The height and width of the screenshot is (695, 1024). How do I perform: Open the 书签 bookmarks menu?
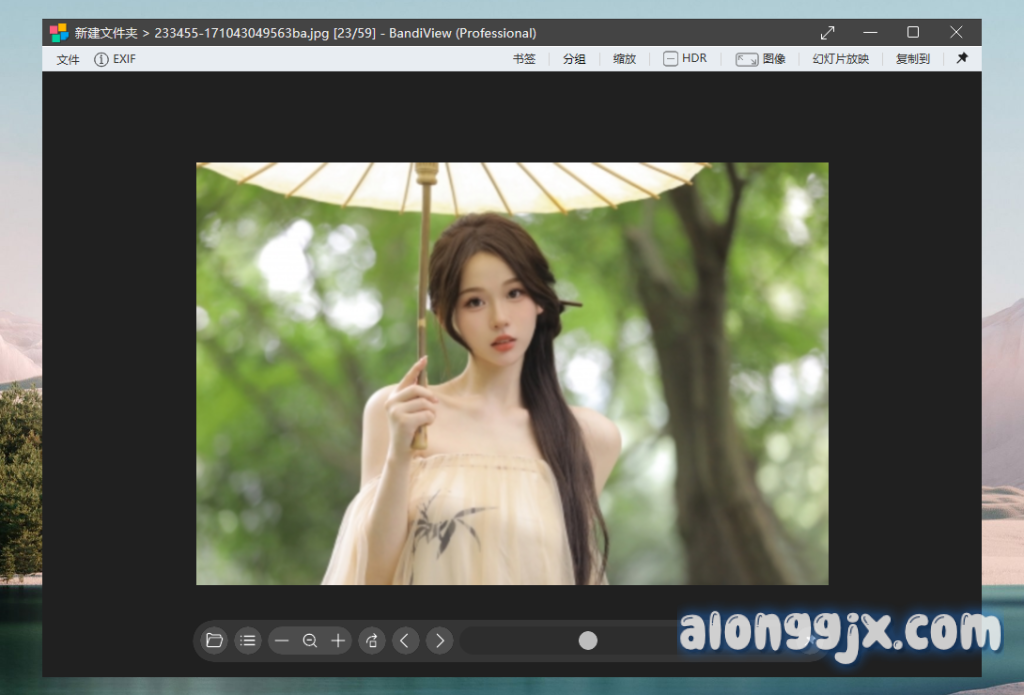click(x=523, y=59)
